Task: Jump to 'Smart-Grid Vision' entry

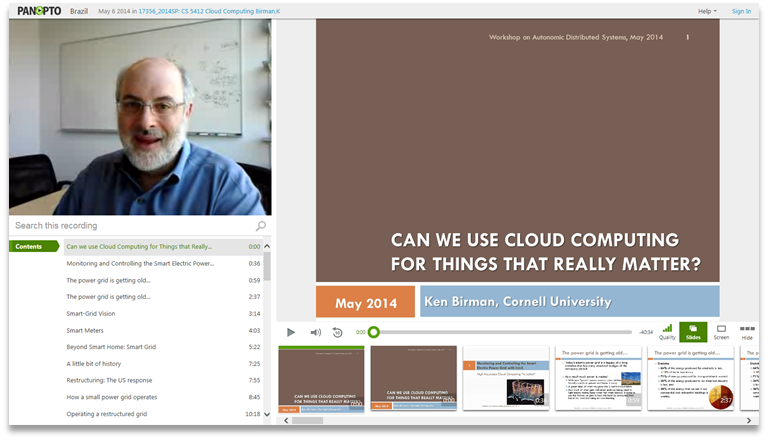Action: [x=164, y=314]
